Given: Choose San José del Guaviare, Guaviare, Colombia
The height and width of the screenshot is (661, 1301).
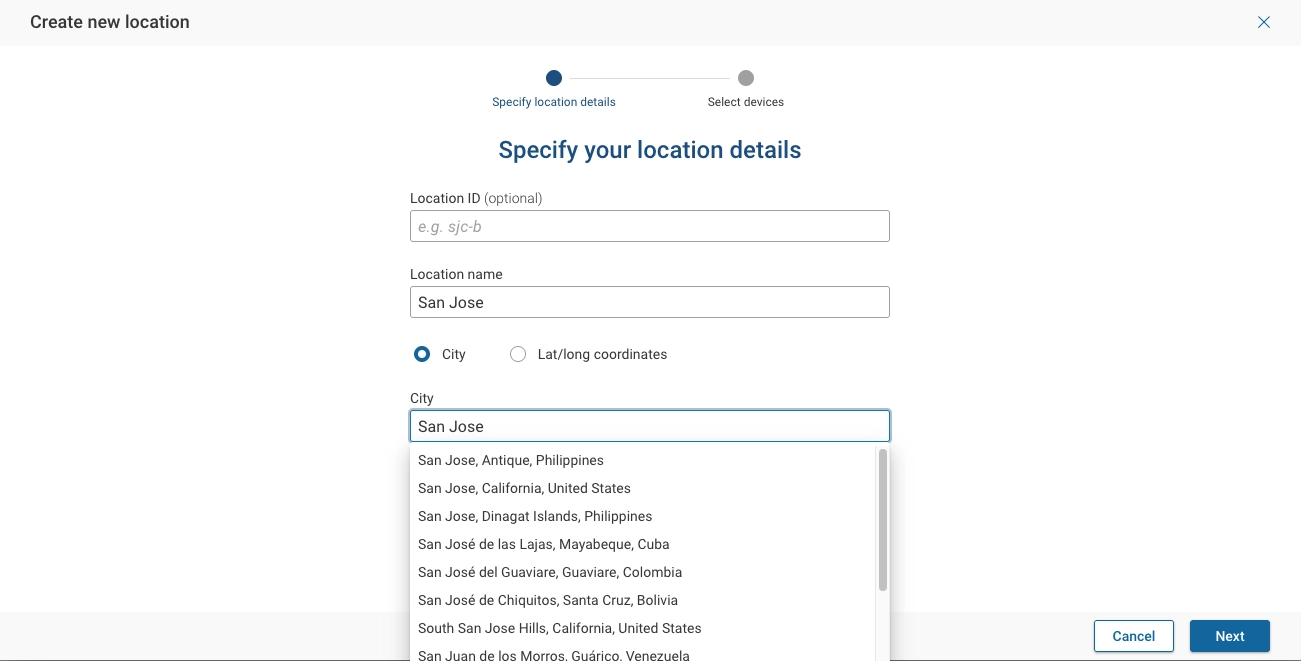Looking at the screenshot, I should (x=550, y=572).
